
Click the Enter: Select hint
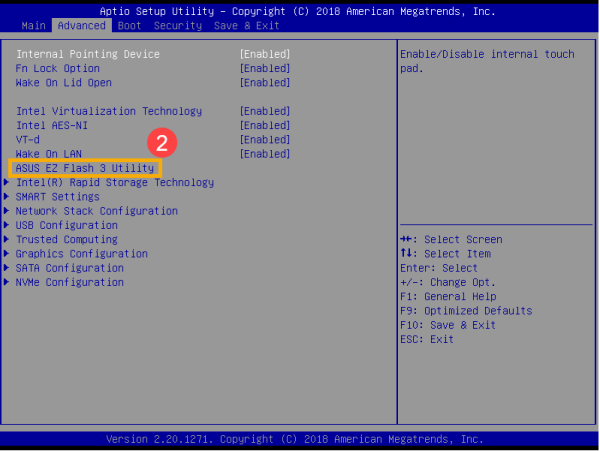439,268
